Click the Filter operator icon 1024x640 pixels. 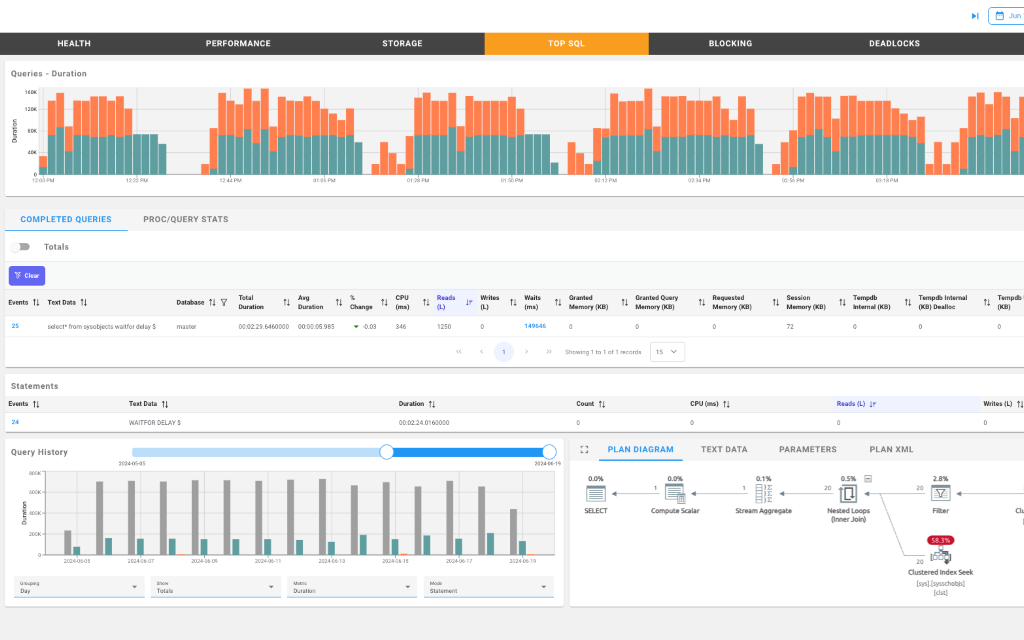(941, 493)
